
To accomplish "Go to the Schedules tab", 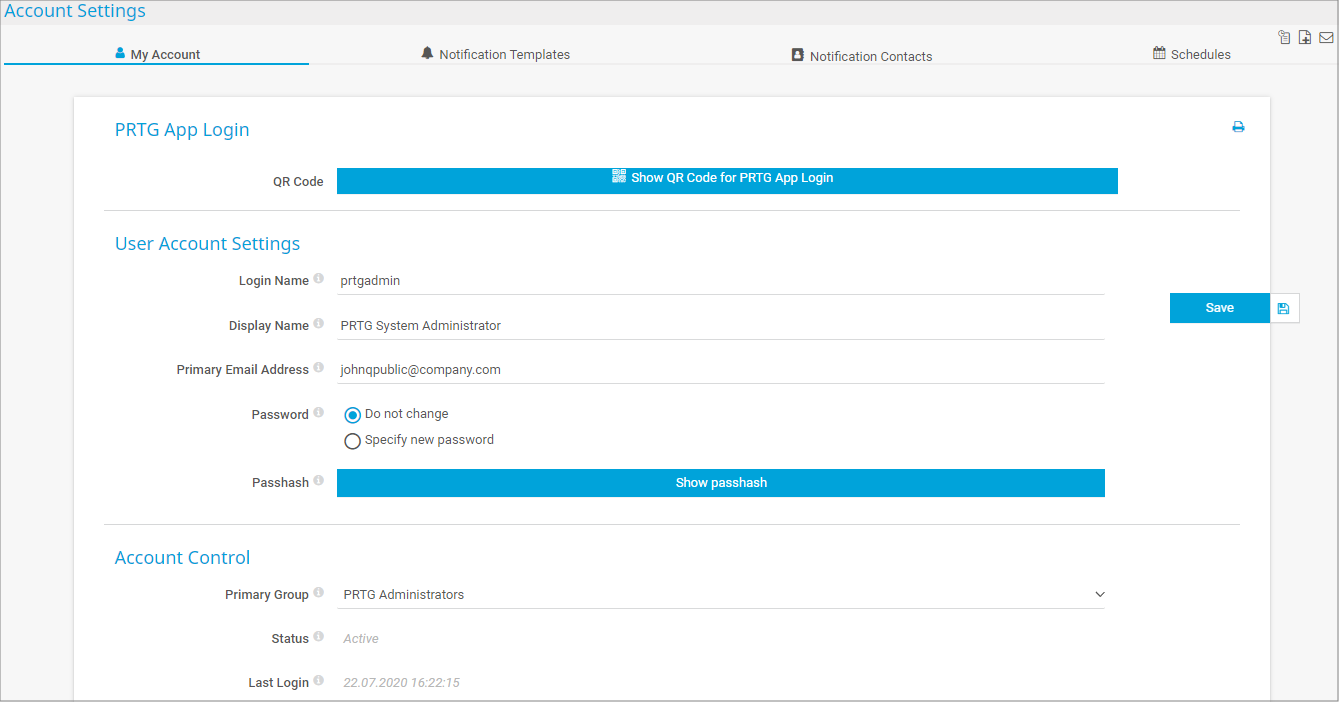I will (x=1192, y=54).
